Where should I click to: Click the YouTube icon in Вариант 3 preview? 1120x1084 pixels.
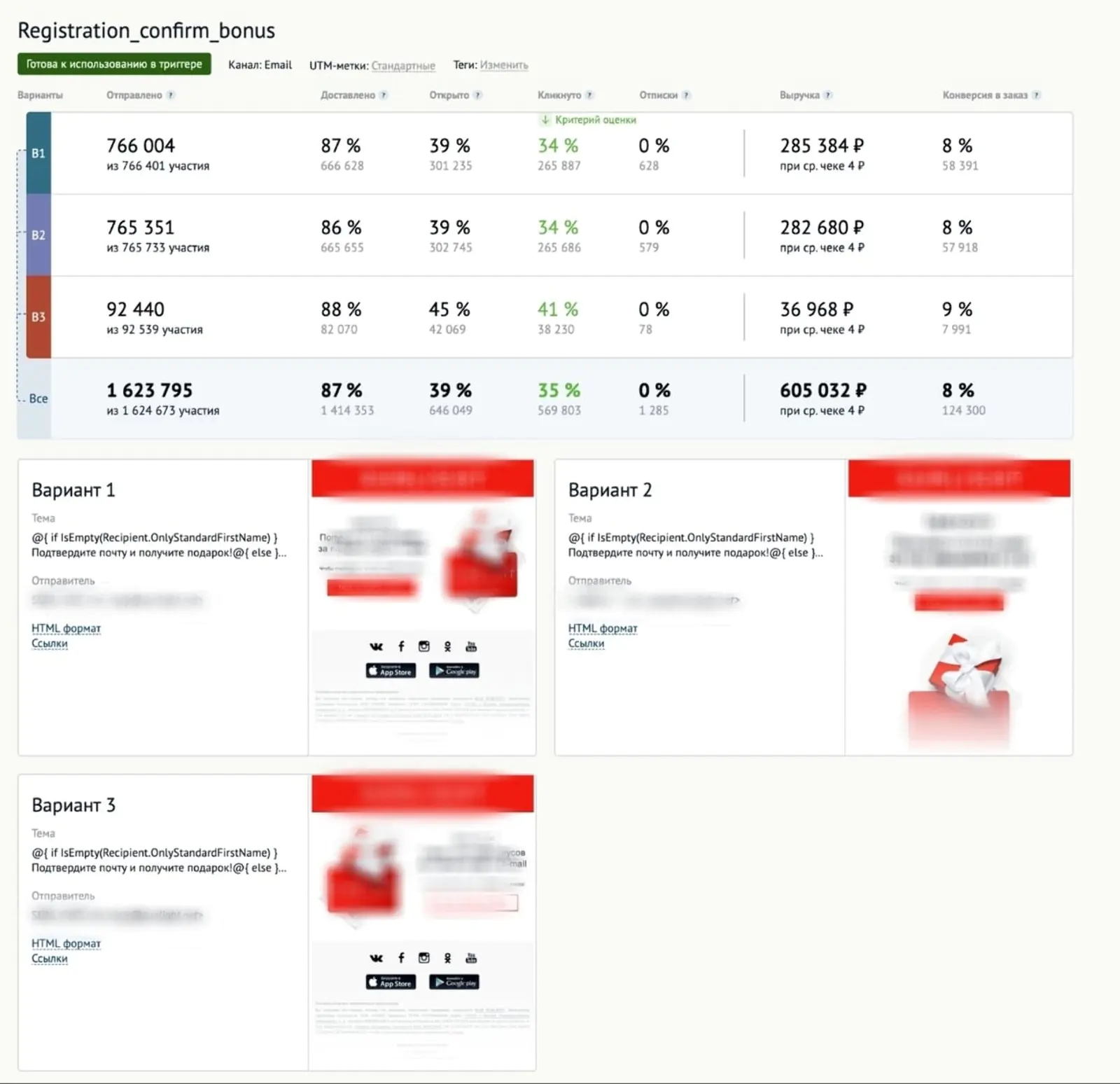[x=471, y=958]
